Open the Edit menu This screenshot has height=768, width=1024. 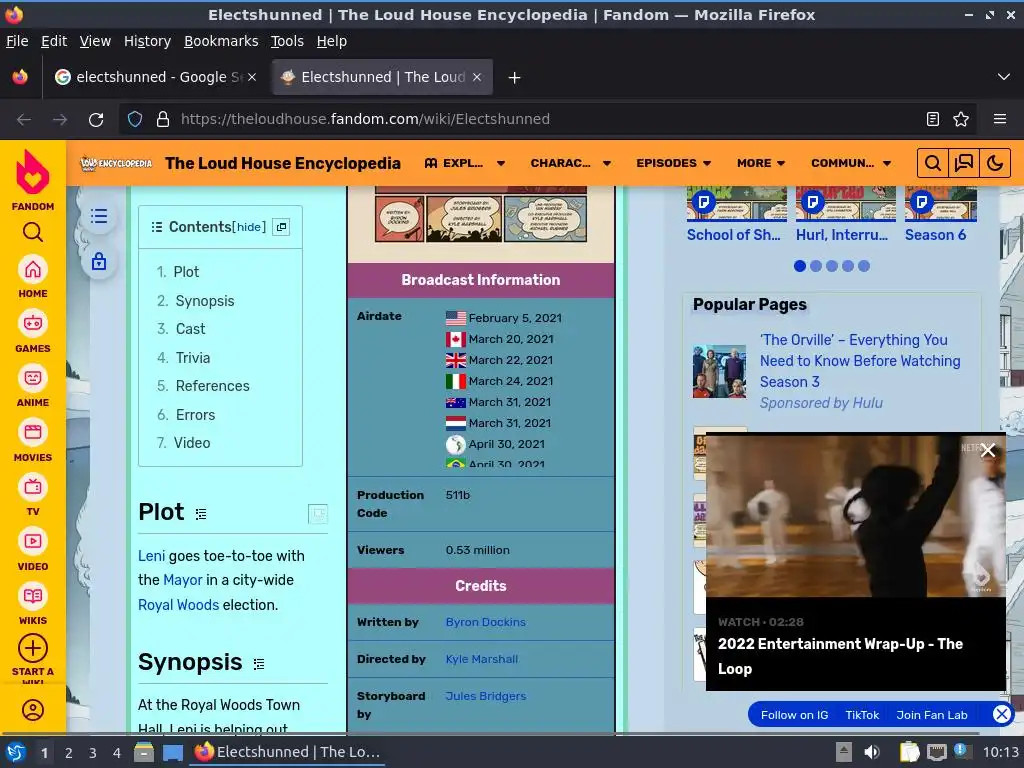tap(54, 41)
